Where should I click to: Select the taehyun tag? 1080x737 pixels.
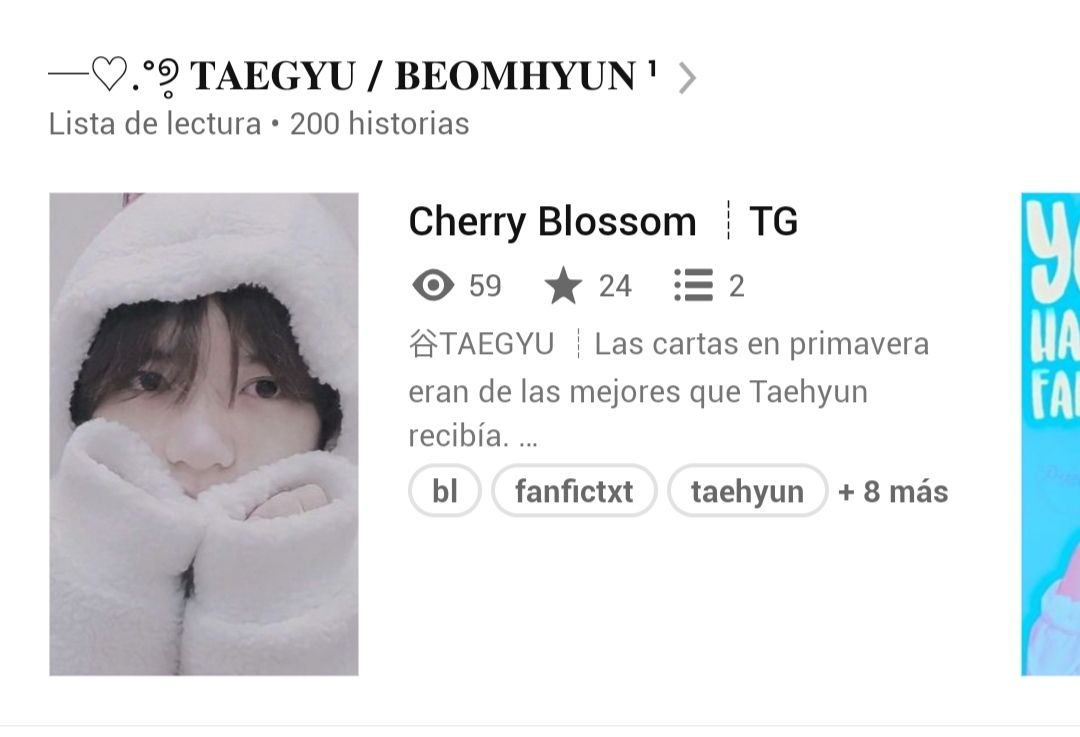[747, 491]
